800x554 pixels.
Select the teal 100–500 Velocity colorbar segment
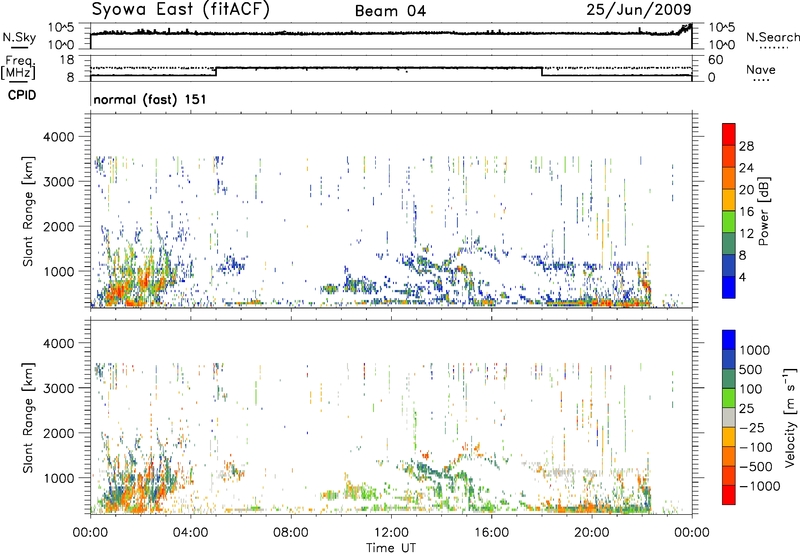pyautogui.click(x=729, y=379)
